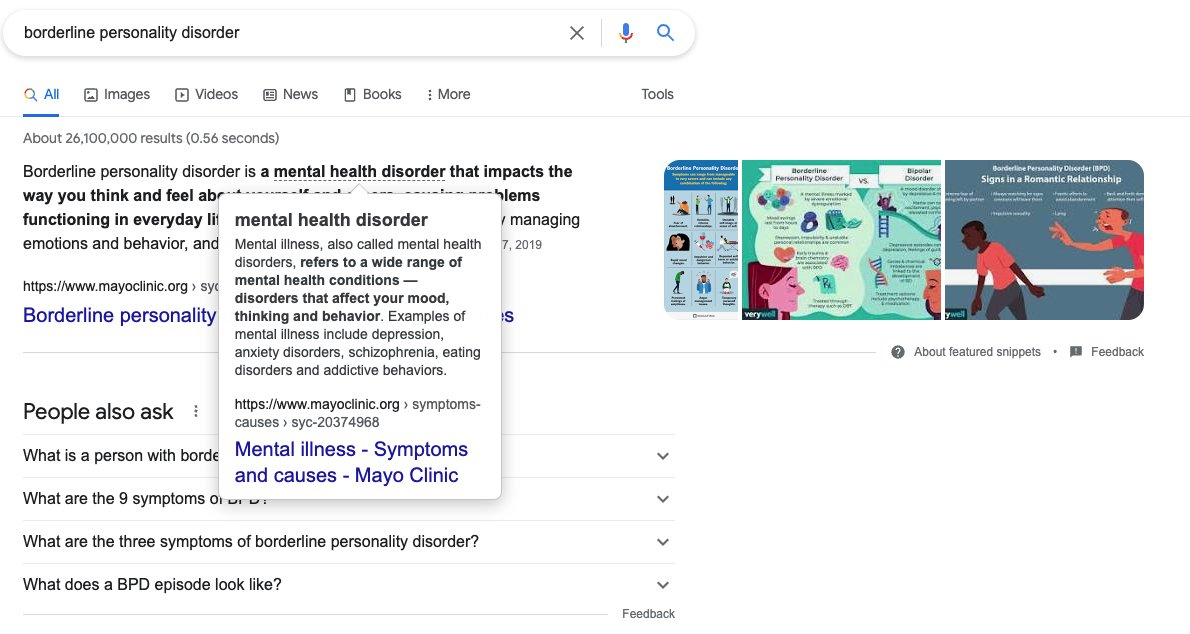Expand 'What is a person with borderline' question
This screenshot has width=1190, height=634.
click(662, 455)
